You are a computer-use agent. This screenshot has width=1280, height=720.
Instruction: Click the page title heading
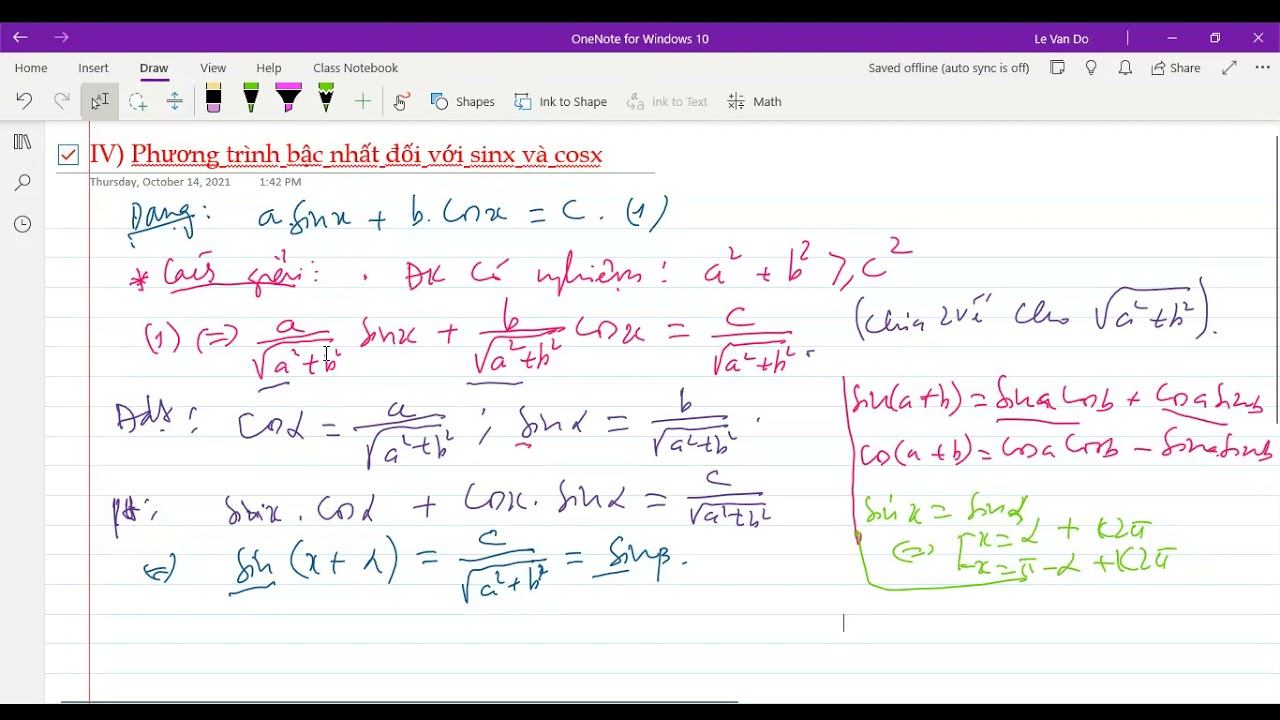pos(346,154)
